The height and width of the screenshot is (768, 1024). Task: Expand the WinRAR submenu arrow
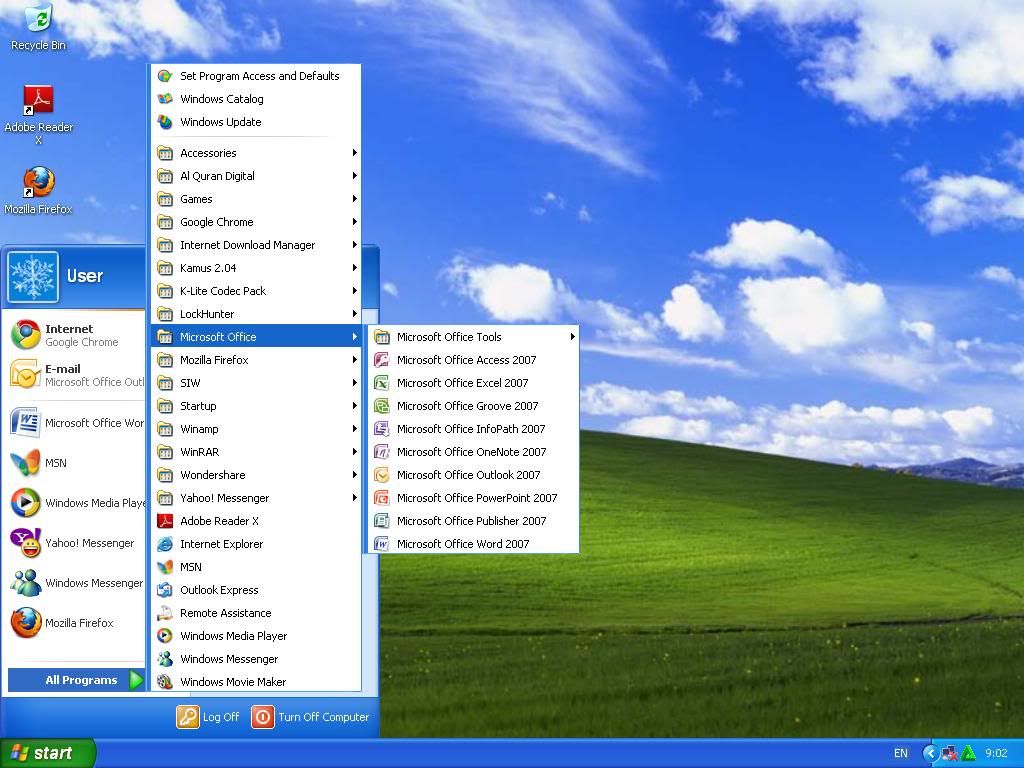point(354,452)
